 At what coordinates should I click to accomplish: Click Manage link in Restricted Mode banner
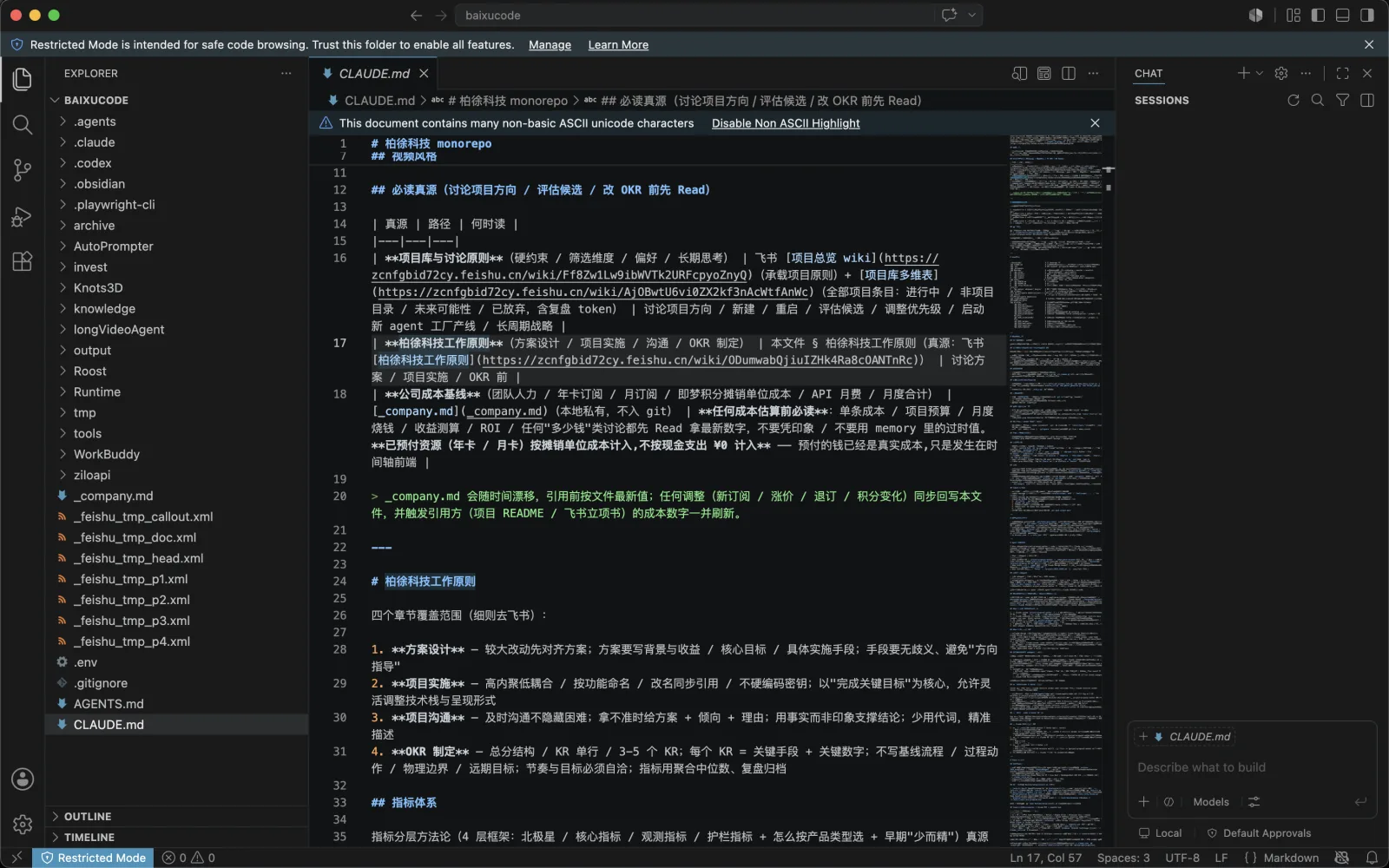click(x=550, y=45)
